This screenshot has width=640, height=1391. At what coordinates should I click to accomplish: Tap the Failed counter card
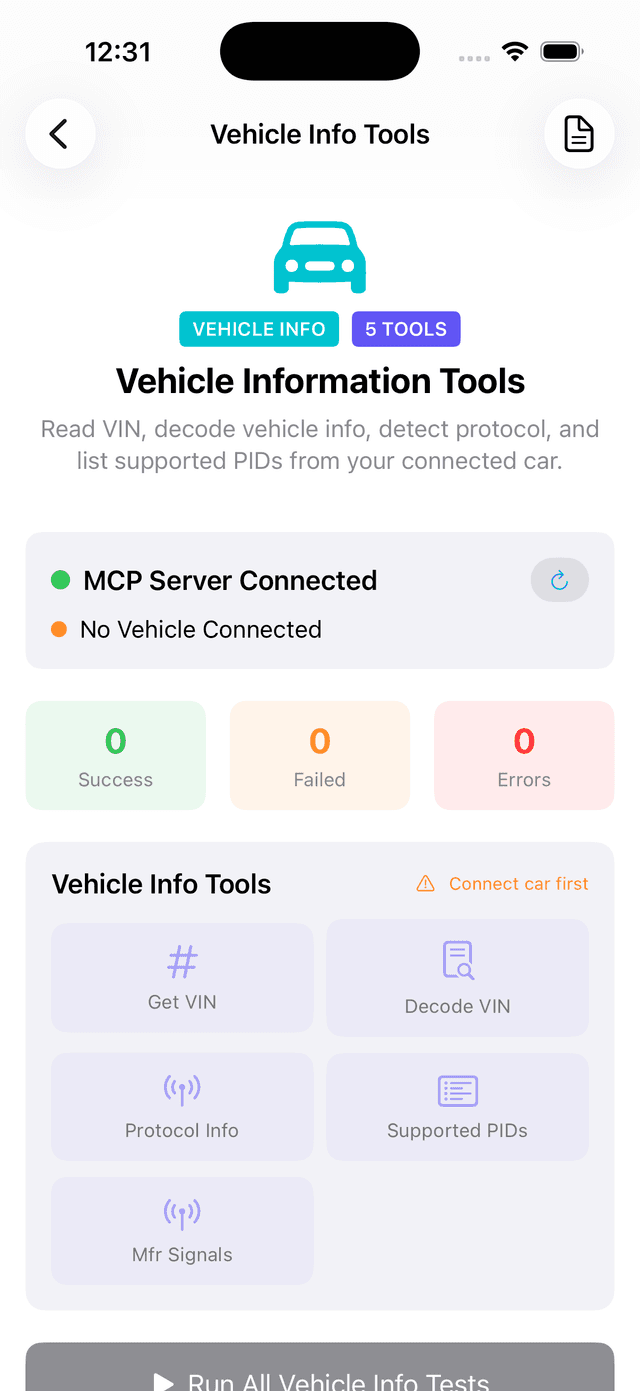coord(320,755)
